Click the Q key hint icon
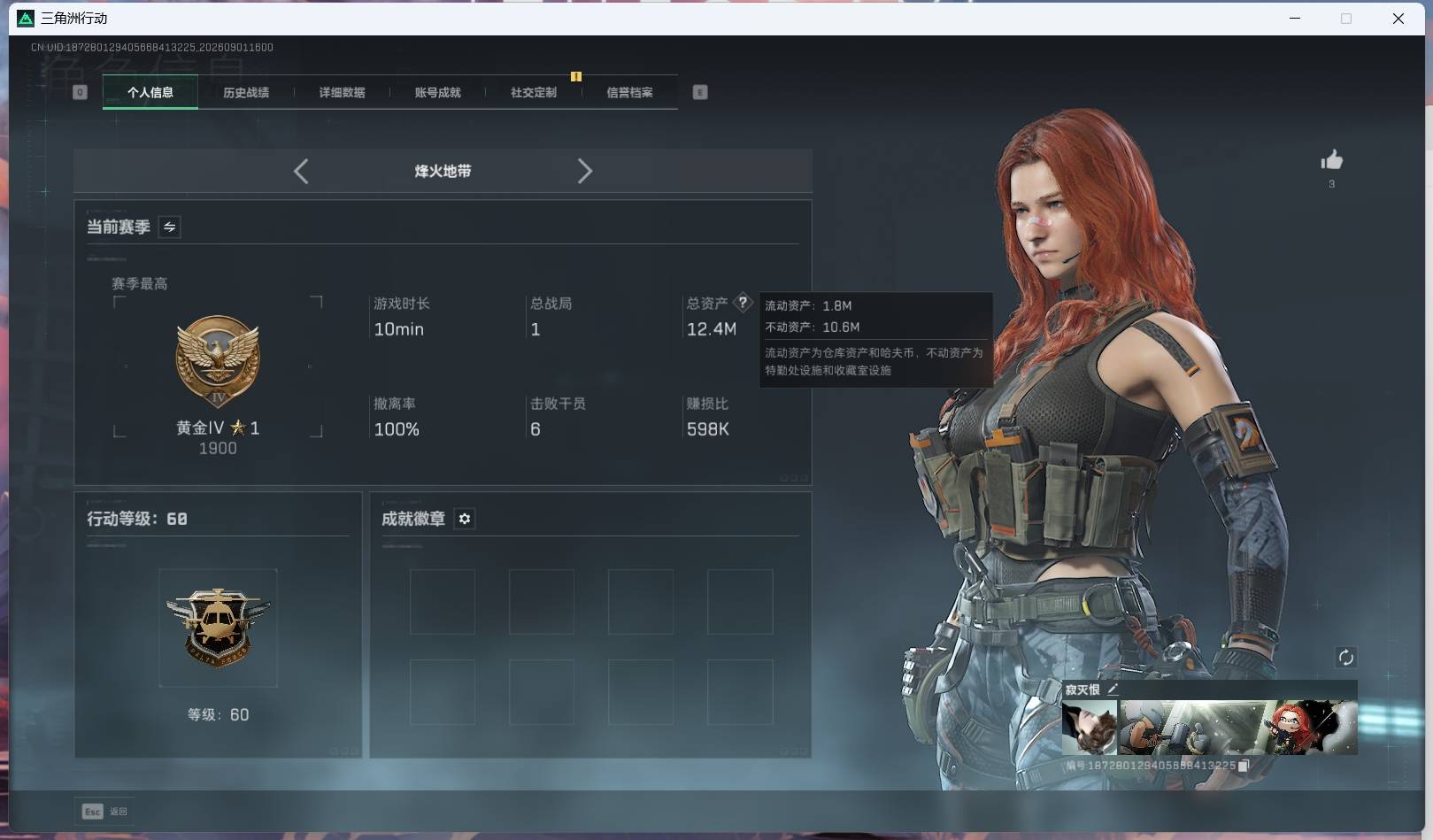This screenshot has height=840, width=1433. point(80,92)
